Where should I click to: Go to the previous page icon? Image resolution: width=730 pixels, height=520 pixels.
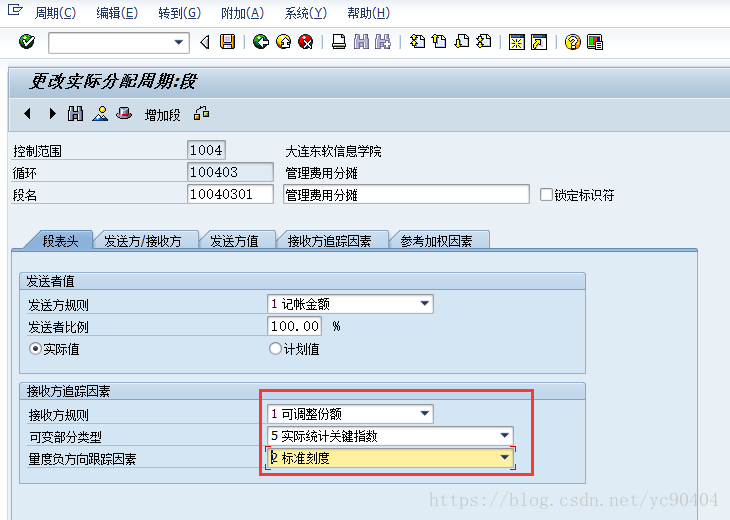click(x=439, y=42)
